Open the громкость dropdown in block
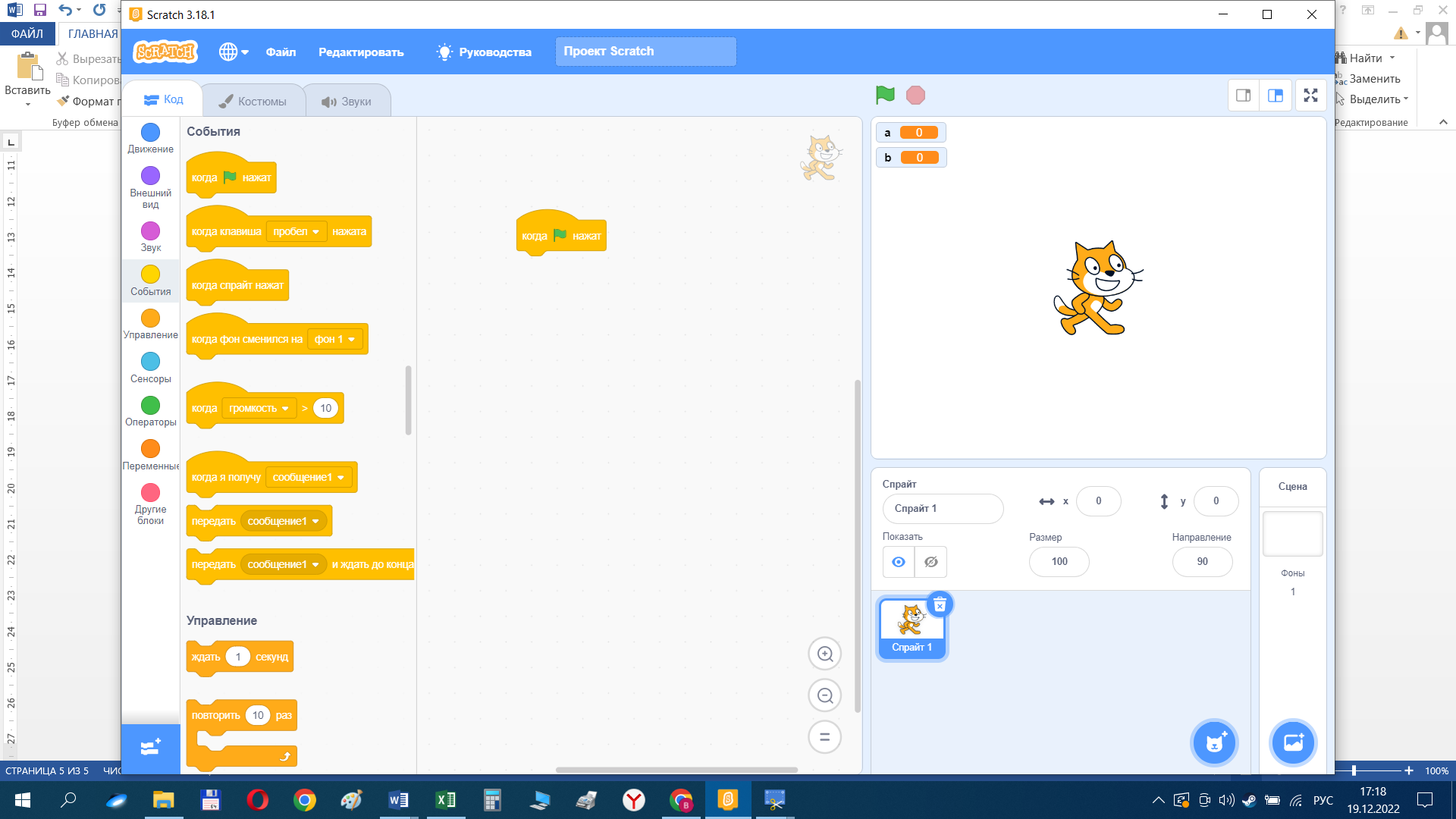This screenshot has width=1456, height=819. pos(259,408)
